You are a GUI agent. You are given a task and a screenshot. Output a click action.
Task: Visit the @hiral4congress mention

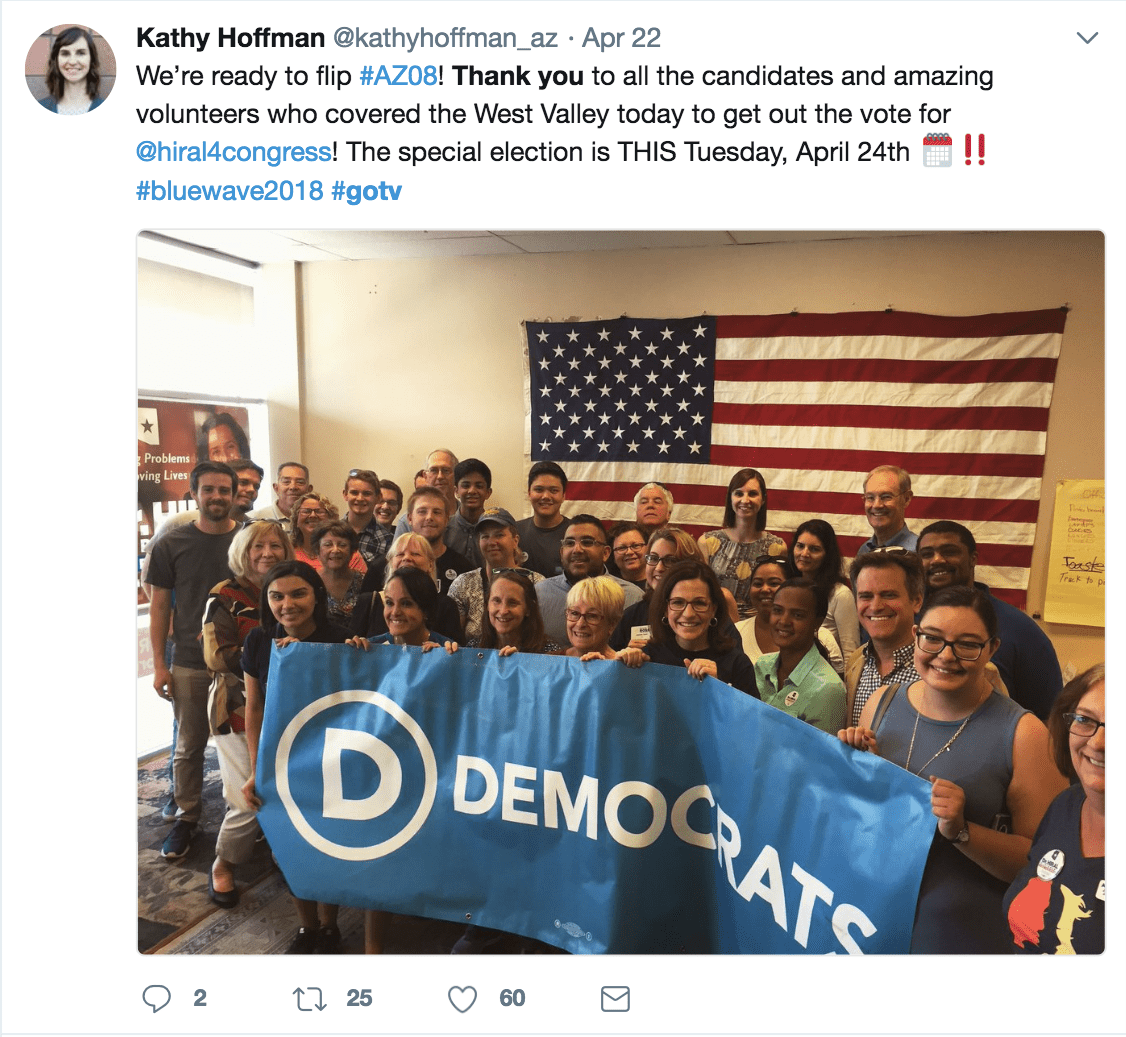[x=234, y=152]
